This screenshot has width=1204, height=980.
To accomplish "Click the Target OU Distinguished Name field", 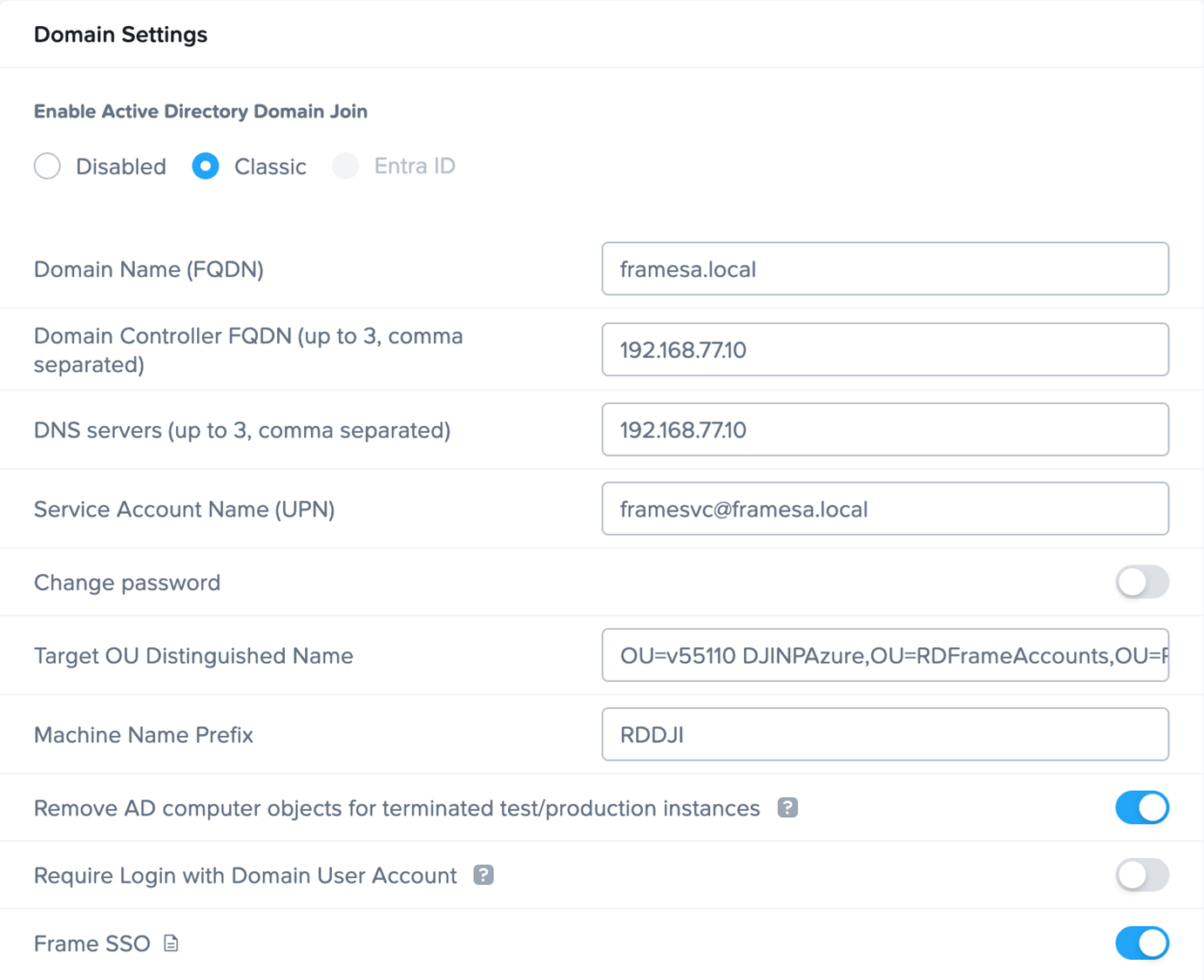I will pos(884,655).
